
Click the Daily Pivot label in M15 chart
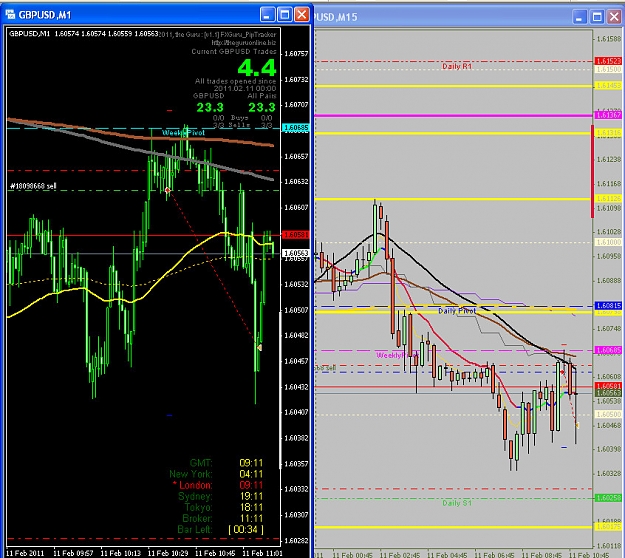pyautogui.click(x=457, y=310)
